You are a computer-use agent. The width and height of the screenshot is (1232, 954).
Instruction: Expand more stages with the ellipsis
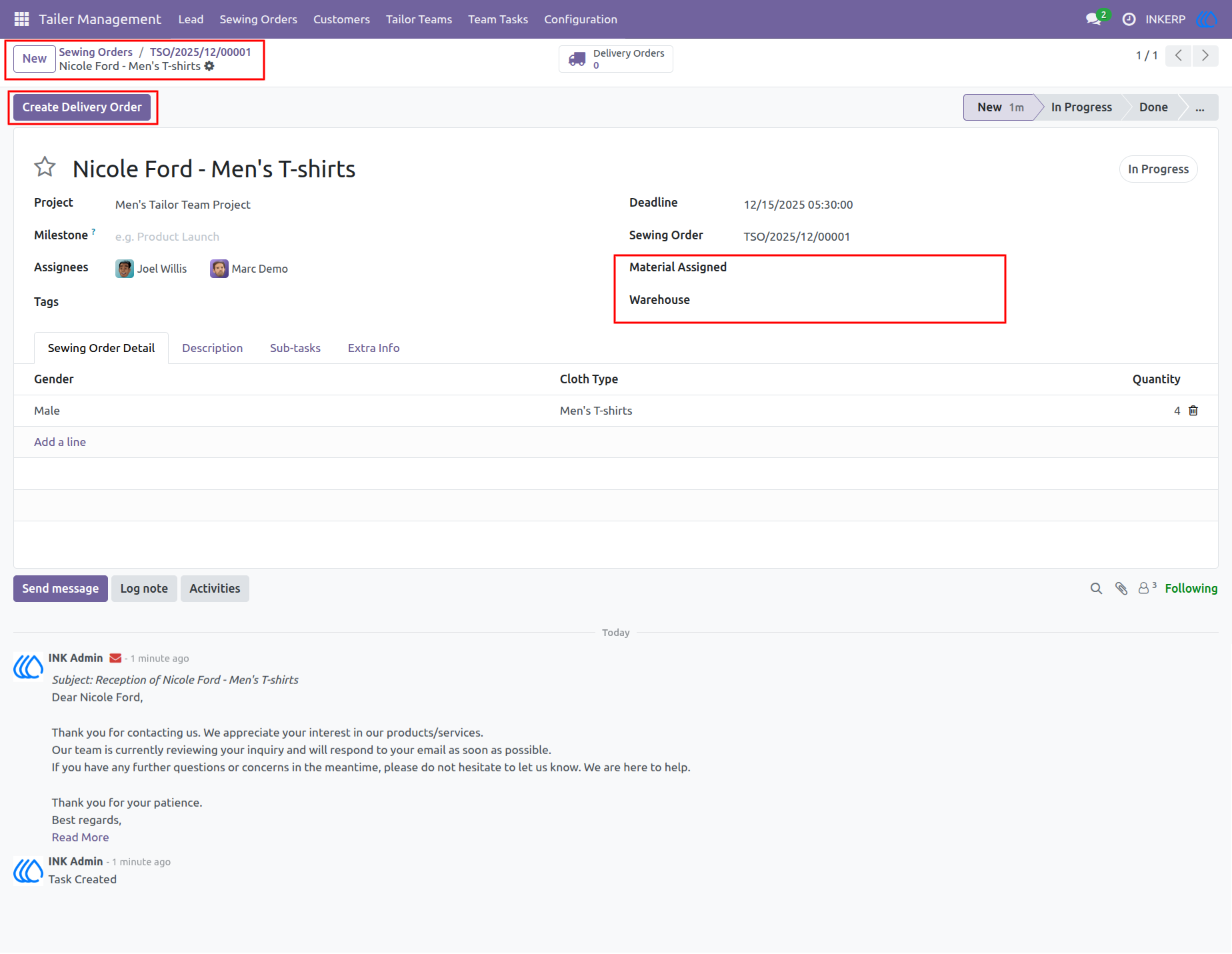(1200, 107)
